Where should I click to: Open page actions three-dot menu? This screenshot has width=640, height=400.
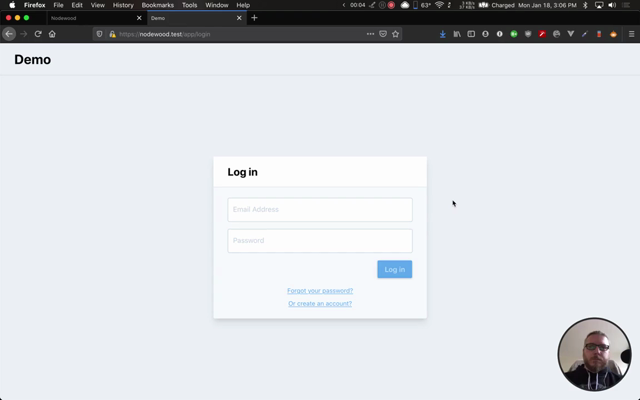click(370, 34)
